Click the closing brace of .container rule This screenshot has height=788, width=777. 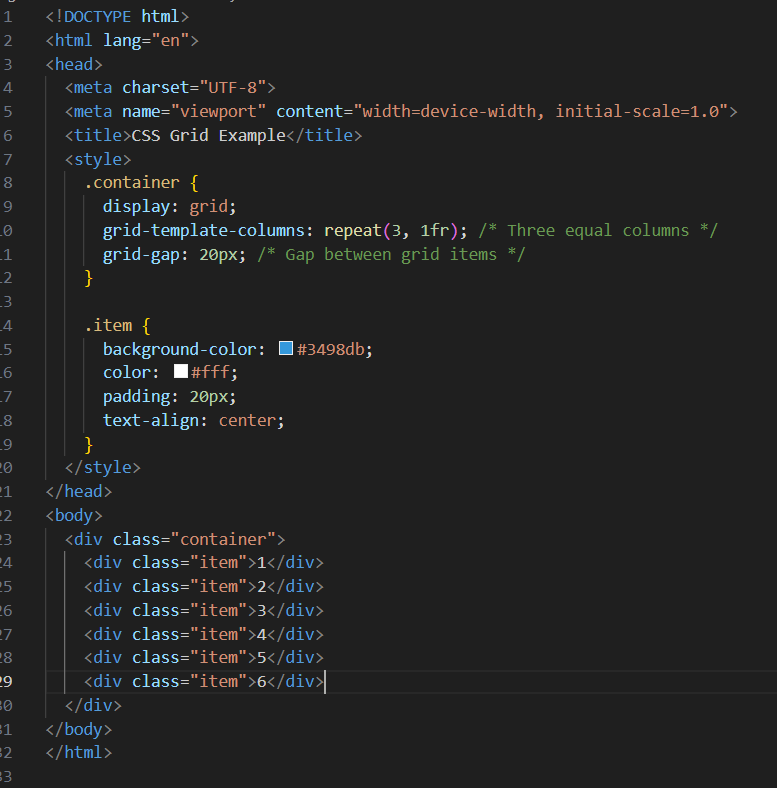[89, 278]
